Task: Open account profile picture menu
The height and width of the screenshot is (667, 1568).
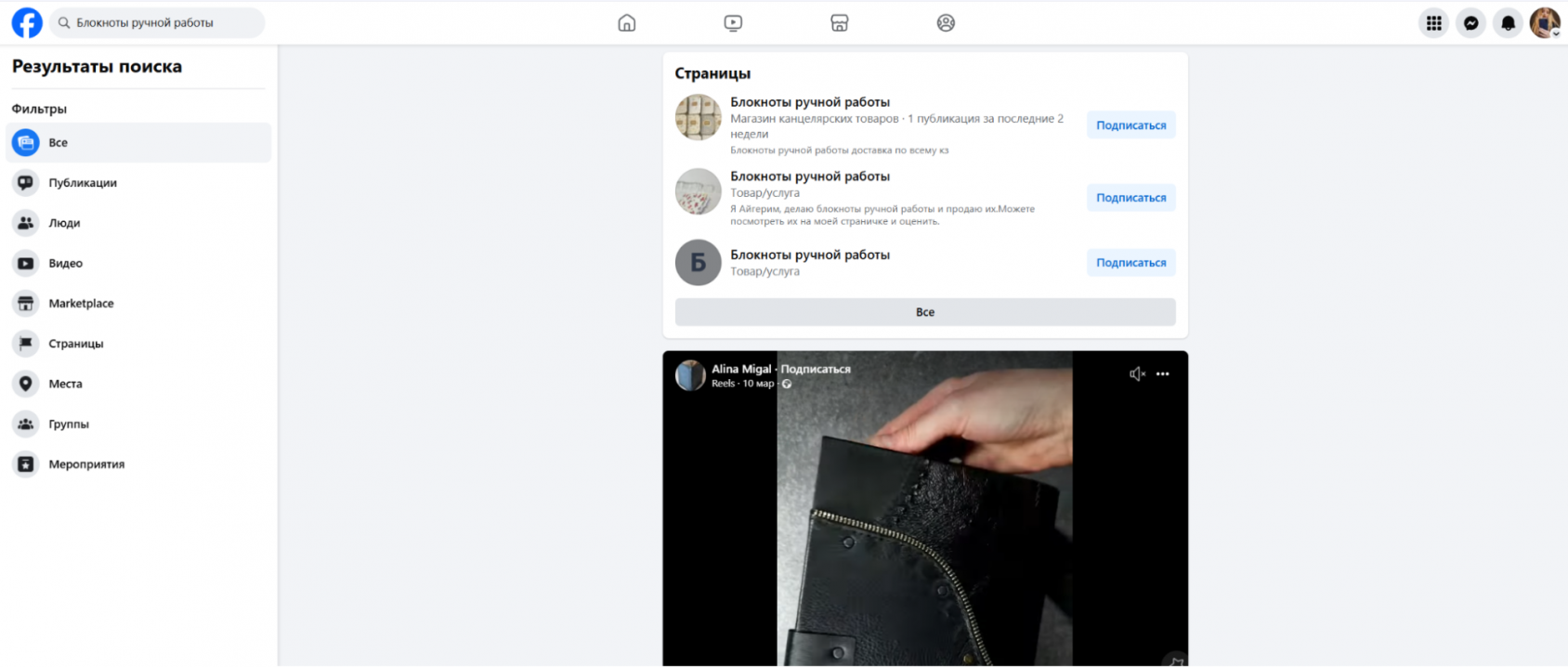Action: click(1545, 23)
